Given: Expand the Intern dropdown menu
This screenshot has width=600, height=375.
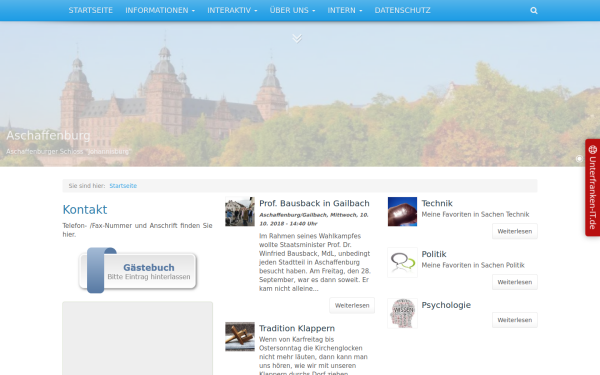Looking at the screenshot, I should pyautogui.click(x=345, y=10).
